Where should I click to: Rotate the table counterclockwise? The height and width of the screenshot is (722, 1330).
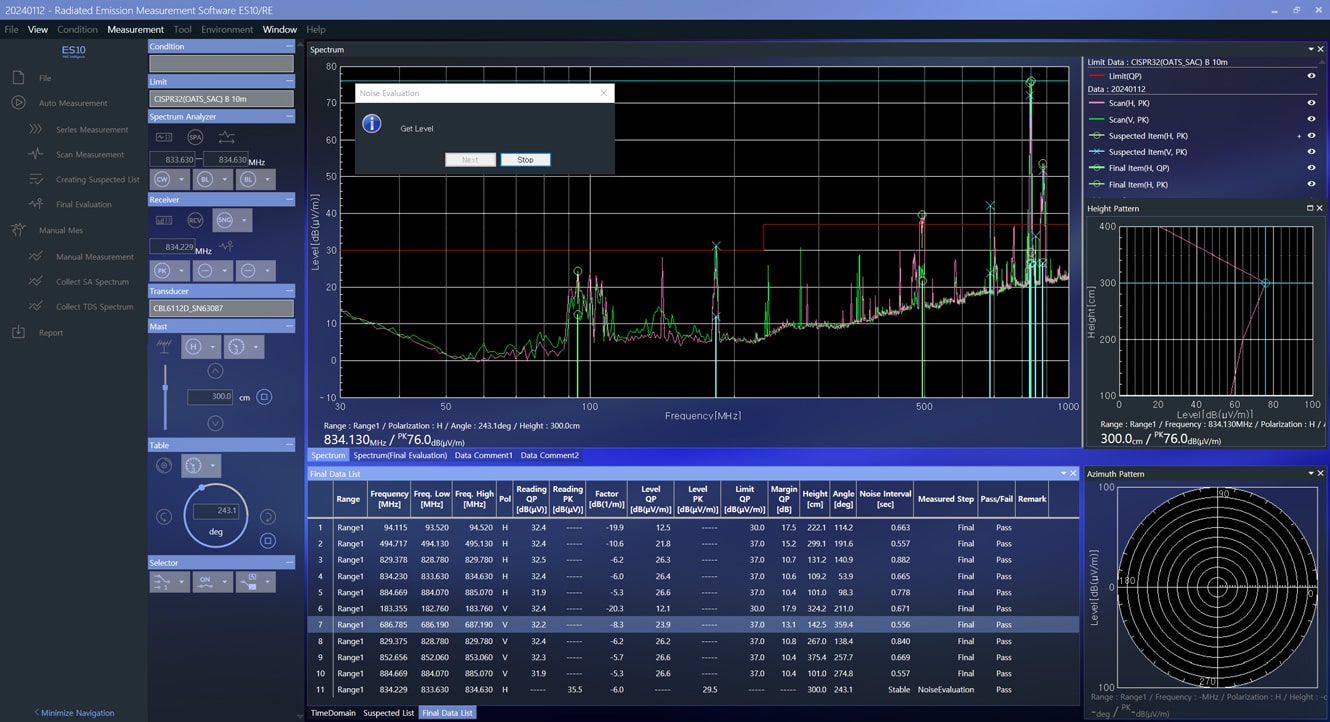(x=164, y=516)
